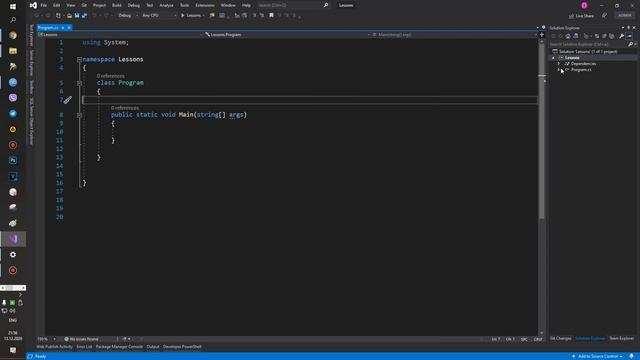The width and height of the screenshot is (640, 360).
Task: Open the Server Explorer side tab
Action: [x=31, y=63]
